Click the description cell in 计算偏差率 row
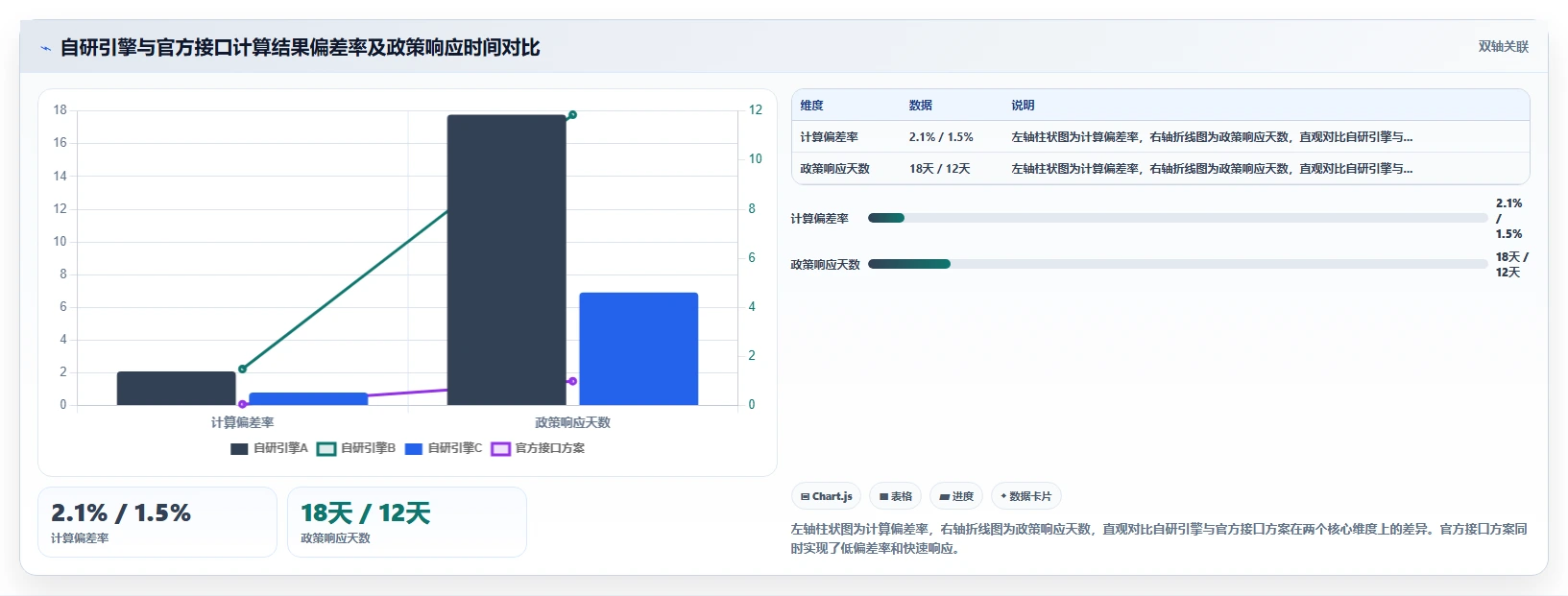This screenshot has height=596, width=1568. click(x=1212, y=137)
